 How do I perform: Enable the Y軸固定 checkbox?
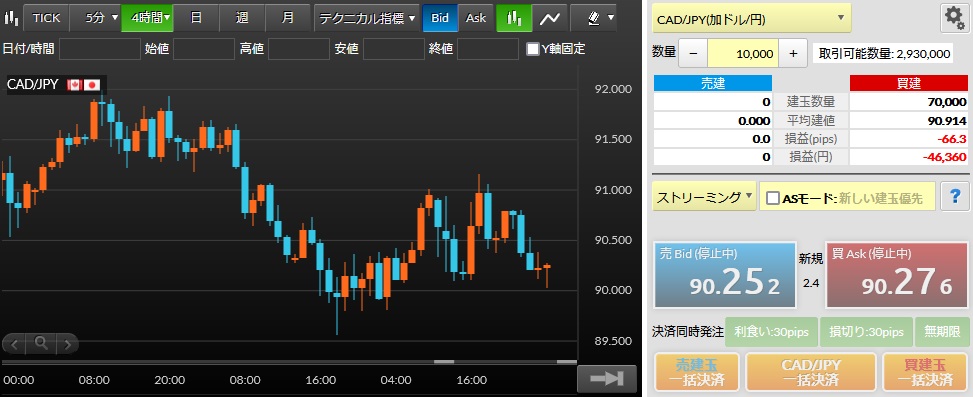532,49
